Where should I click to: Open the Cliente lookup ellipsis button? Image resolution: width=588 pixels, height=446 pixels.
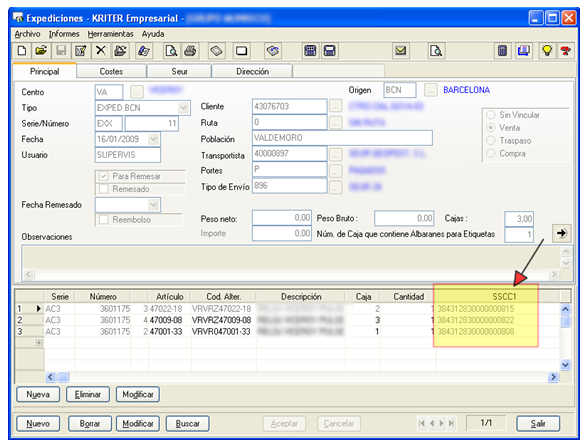(x=336, y=107)
